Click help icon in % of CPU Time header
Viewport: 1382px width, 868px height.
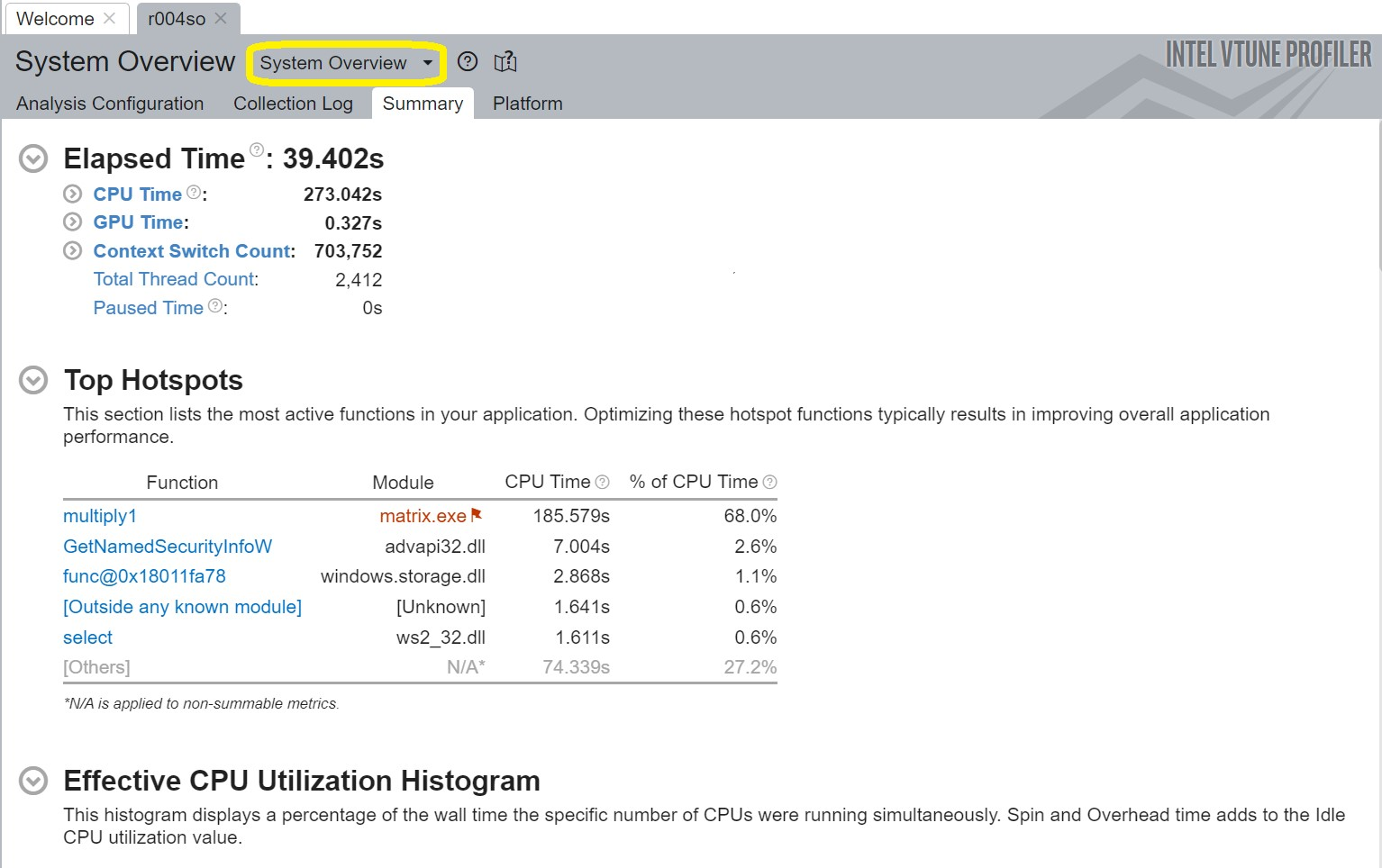[x=769, y=483]
